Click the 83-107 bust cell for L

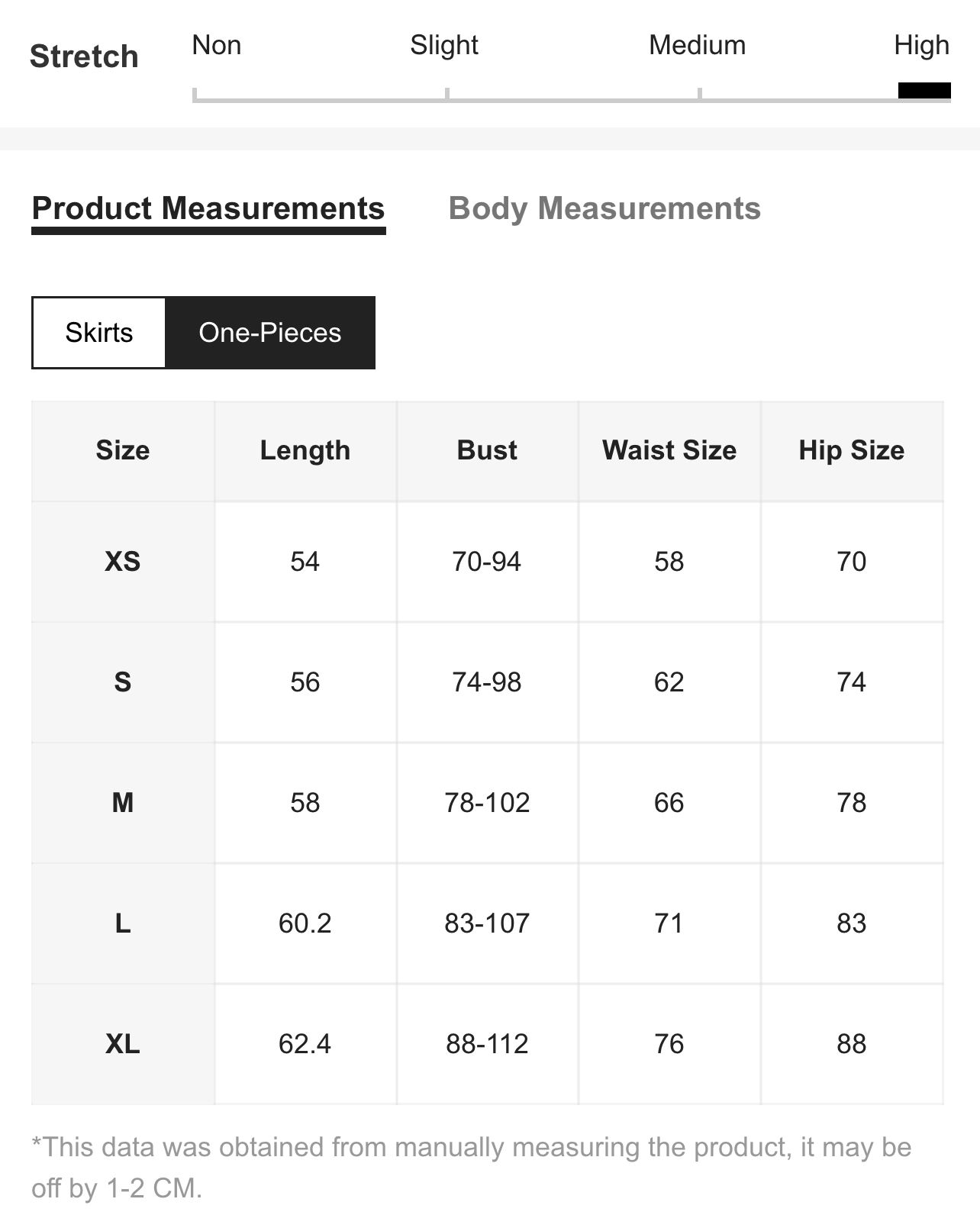tap(487, 923)
